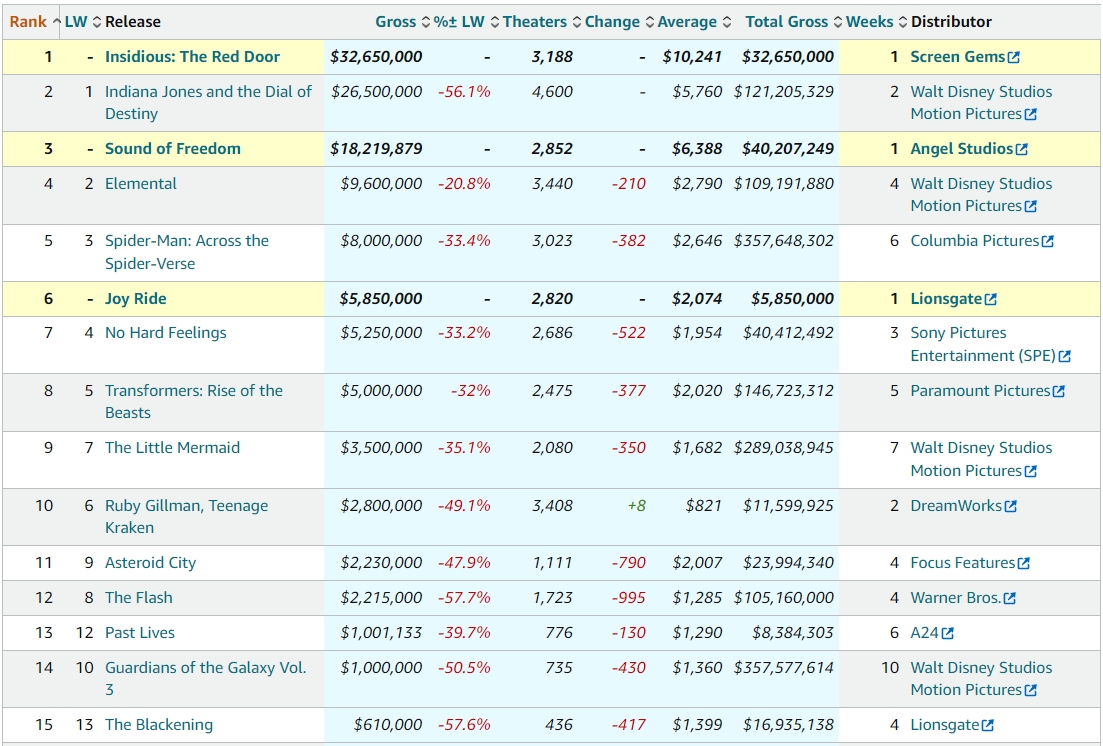The width and height of the screenshot is (1103, 746).
Task: Click the Lionsgate external icon in Joy Ride row
Action: (991, 300)
